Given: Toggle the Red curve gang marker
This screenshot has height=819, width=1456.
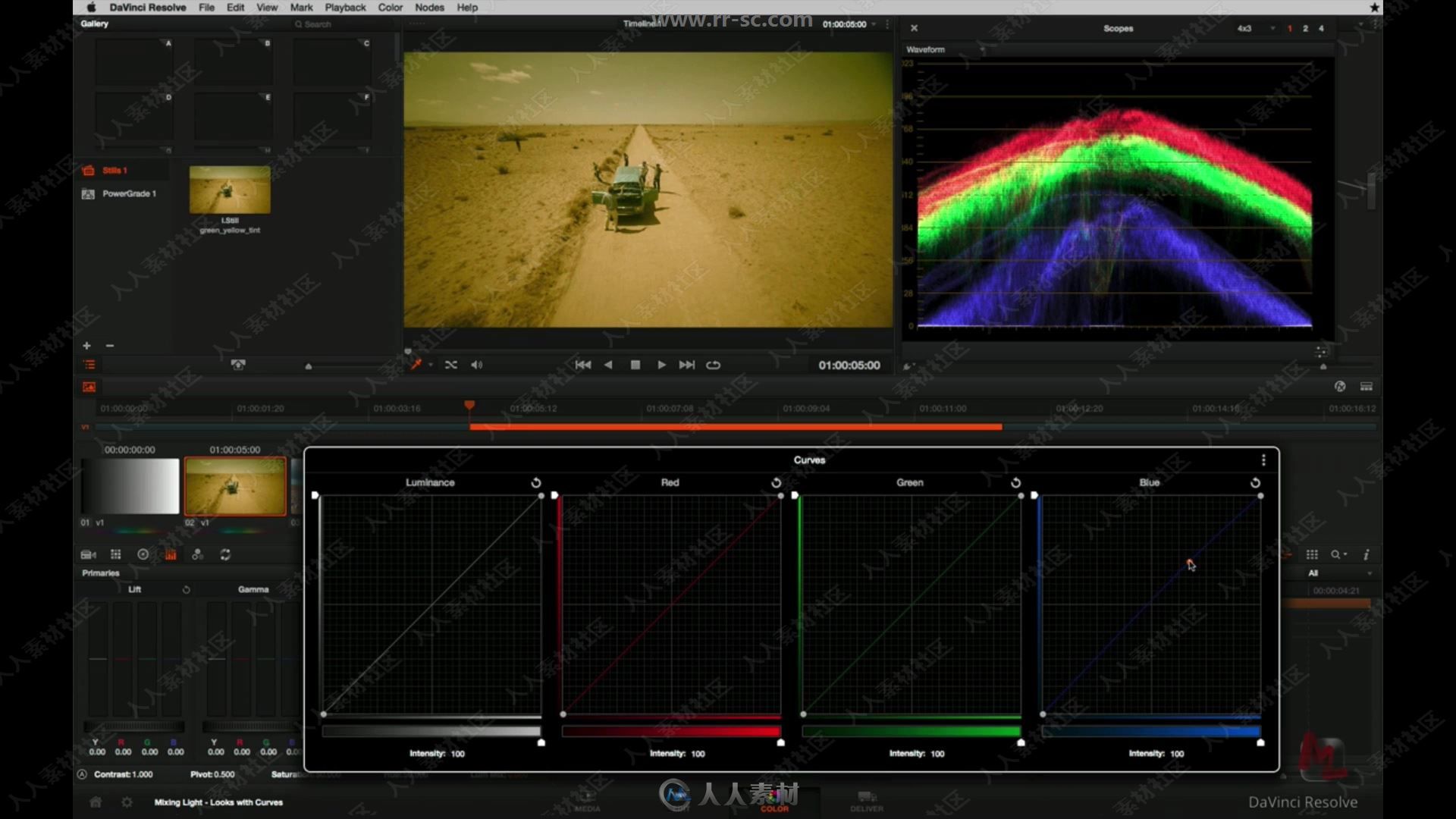Looking at the screenshot, I should 555,495.
